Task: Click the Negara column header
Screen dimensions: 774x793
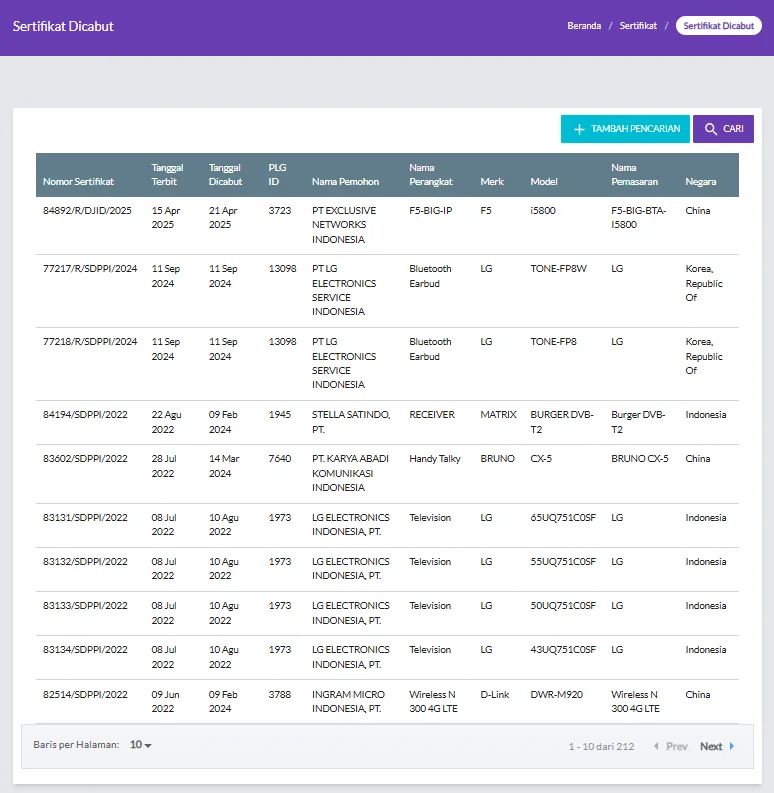Action: tap(700, 182)
